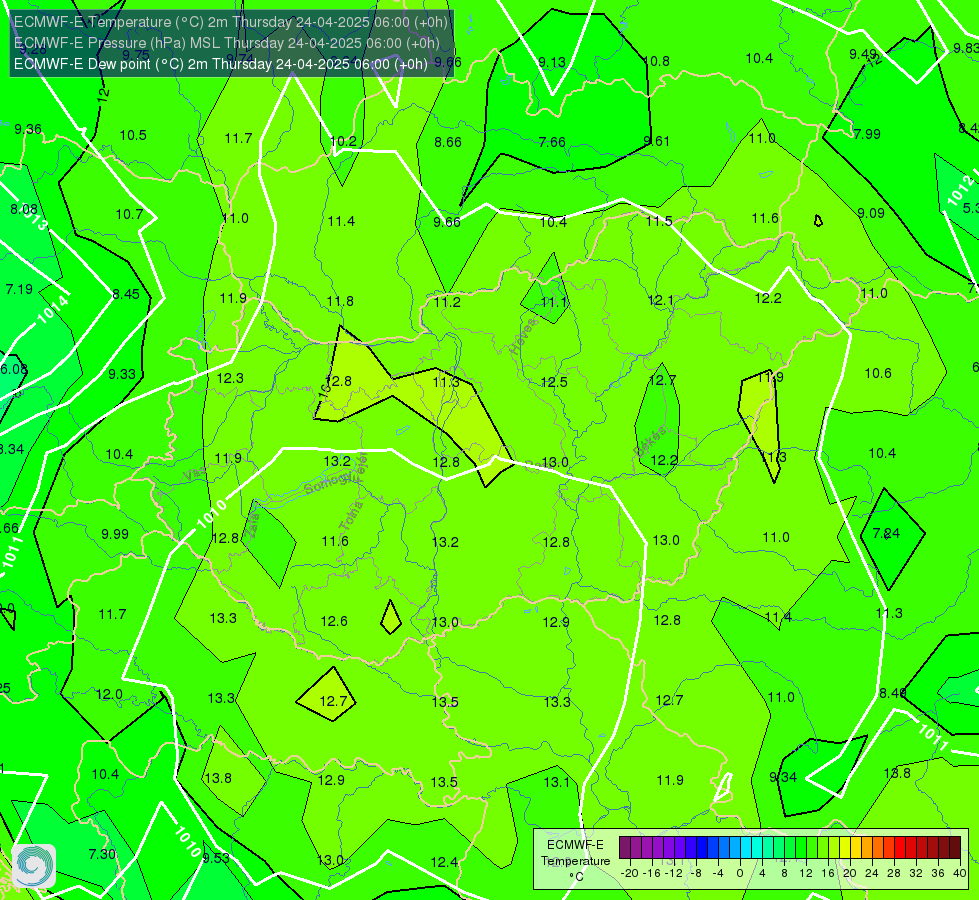Select the ECMWF-E Dew point 2m layer line
Viewport: 979px width, 900px height.
221,64
